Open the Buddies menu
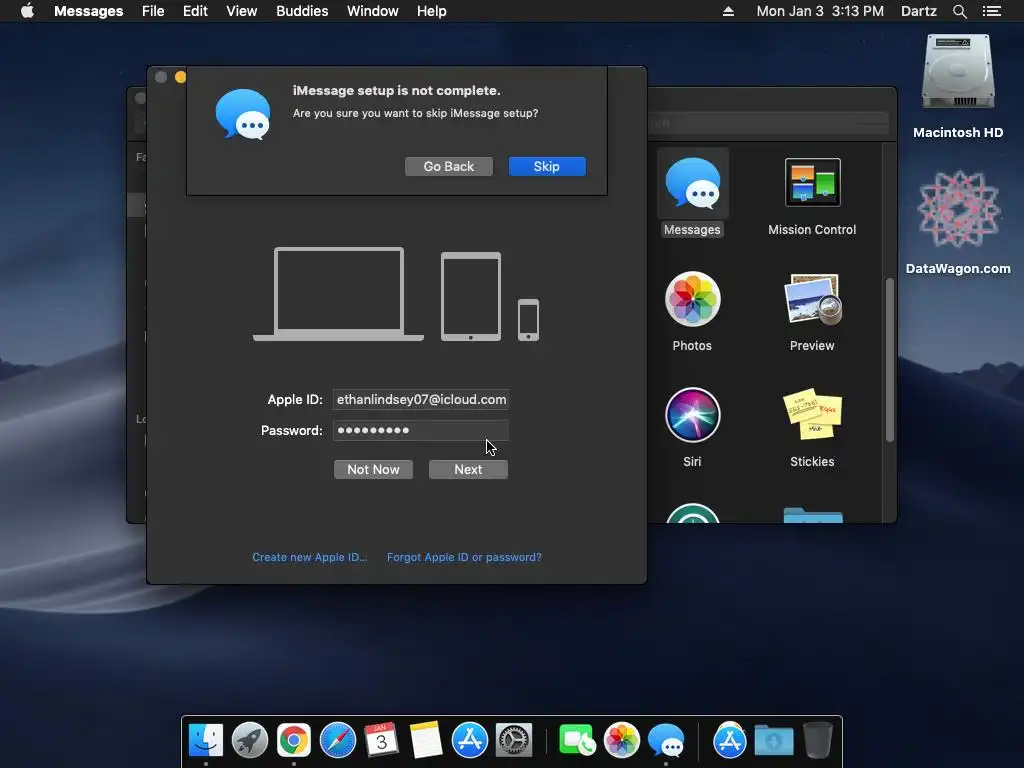 [x=302, y=11]
